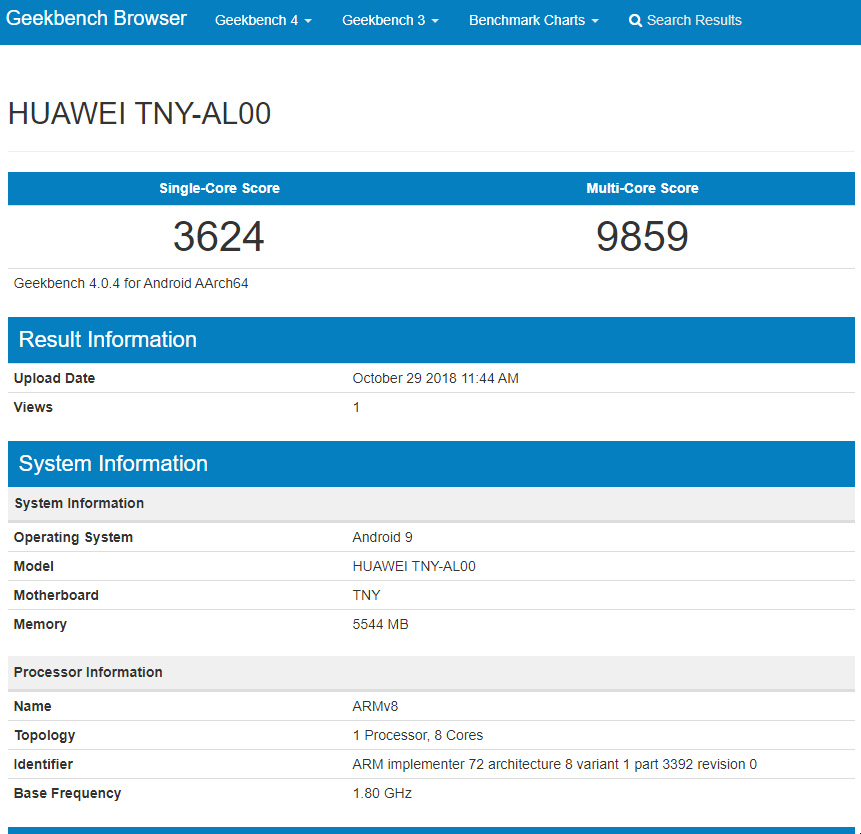Click the Topology label
Viewport: 861px width, 834px height.
click(x=44, y=736)
